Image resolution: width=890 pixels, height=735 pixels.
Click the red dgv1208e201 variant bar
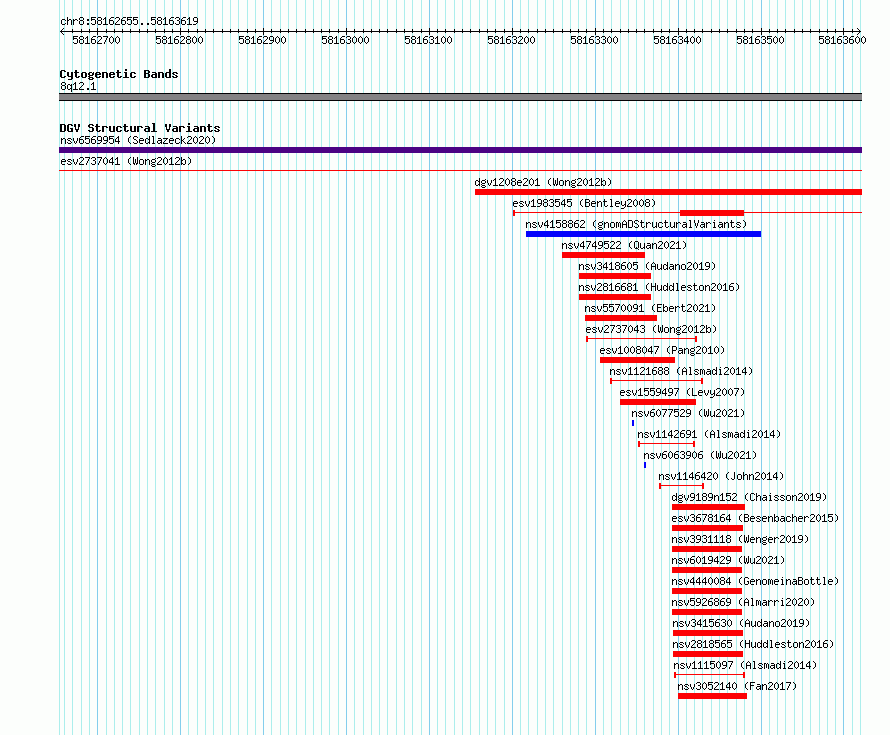click(x=668, y=192)
